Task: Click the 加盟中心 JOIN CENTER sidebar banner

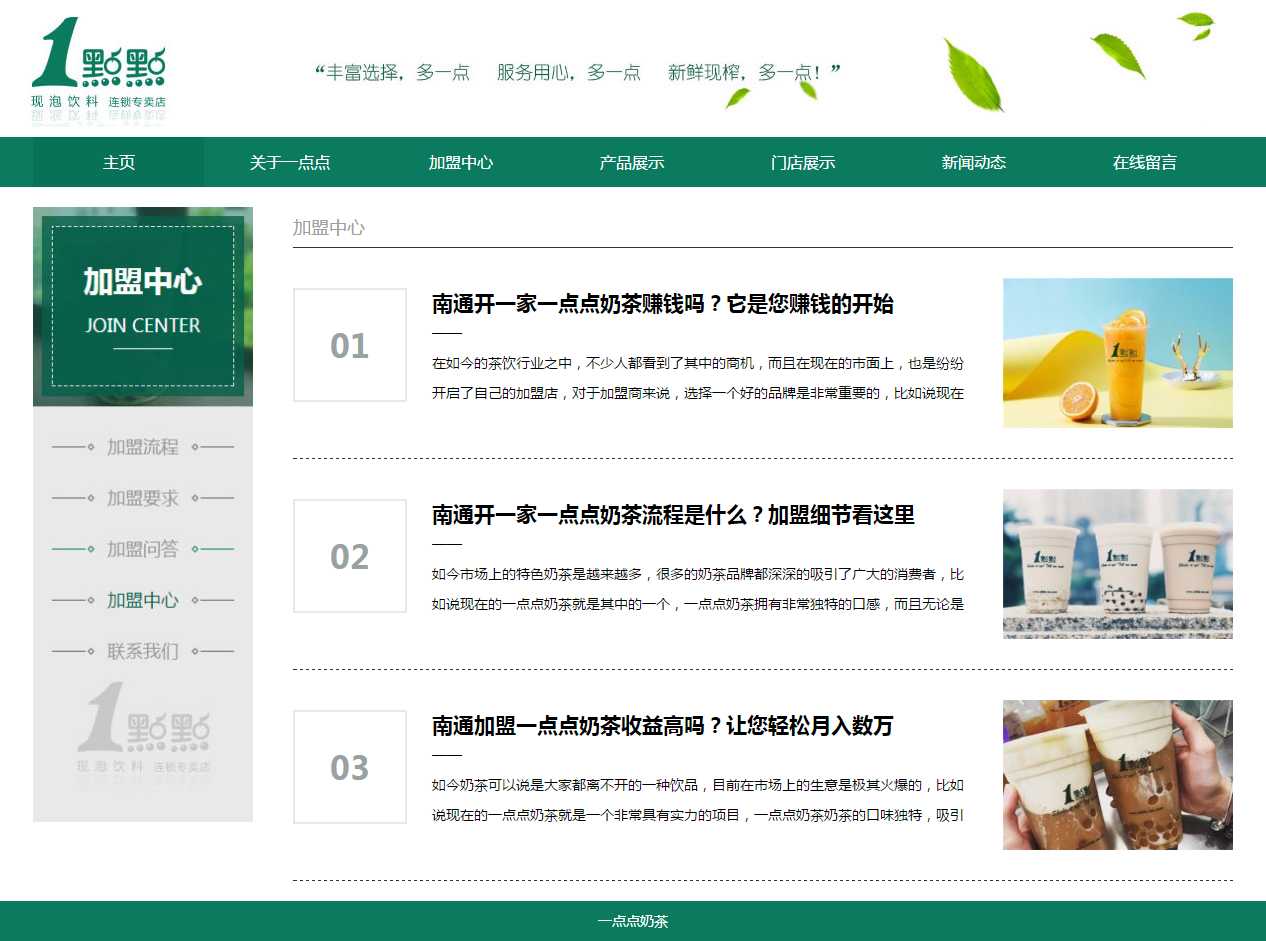Action: (x=143, y=305)
